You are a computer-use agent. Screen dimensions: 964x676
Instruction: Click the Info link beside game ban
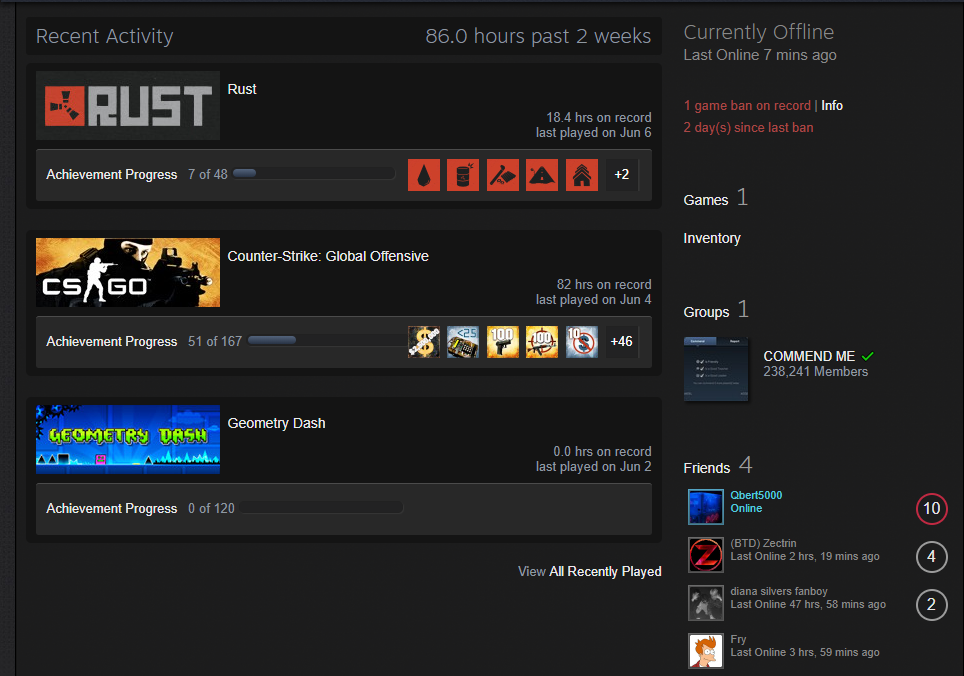coord(832,105)
